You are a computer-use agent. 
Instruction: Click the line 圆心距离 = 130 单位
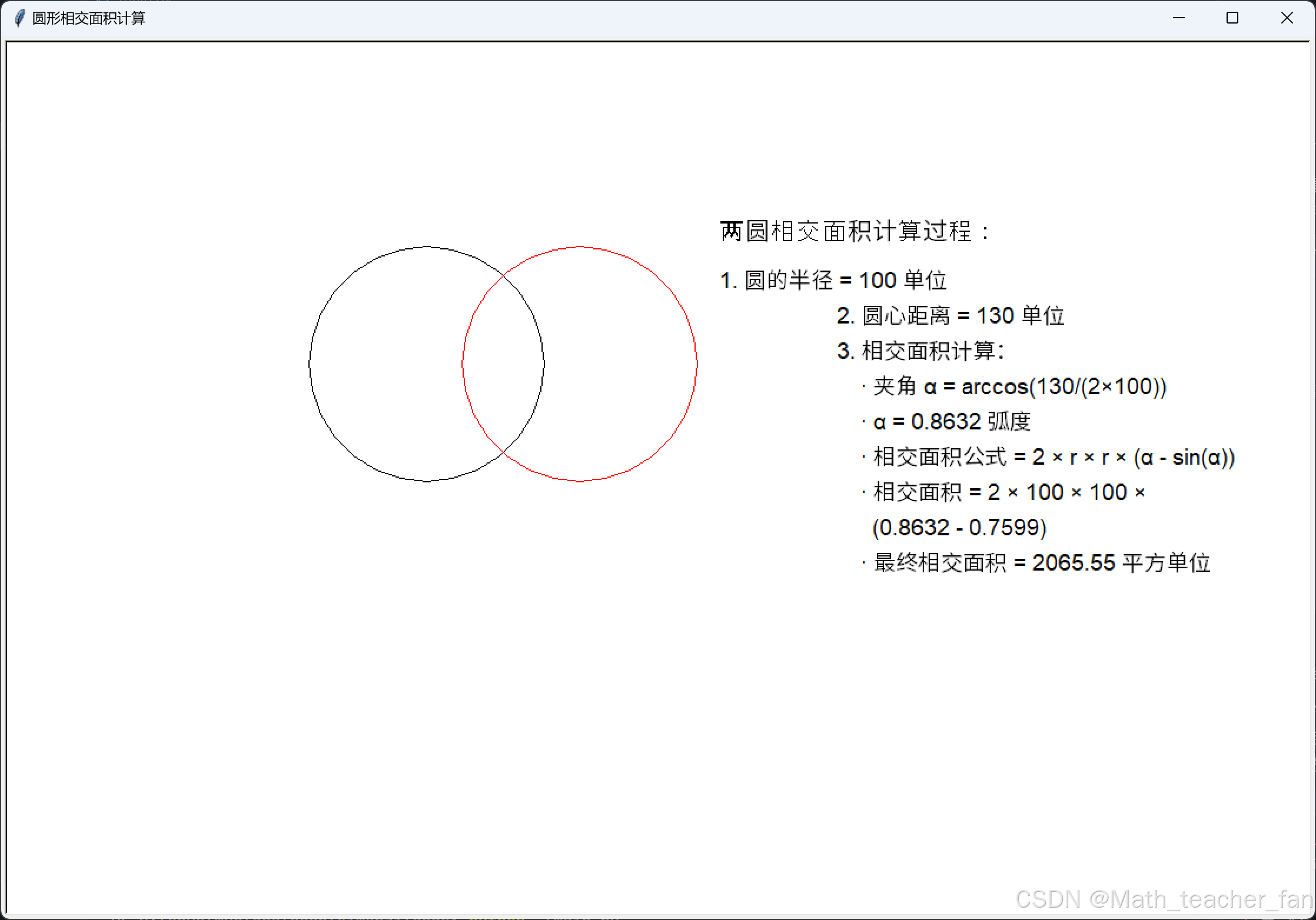[951, 316]
